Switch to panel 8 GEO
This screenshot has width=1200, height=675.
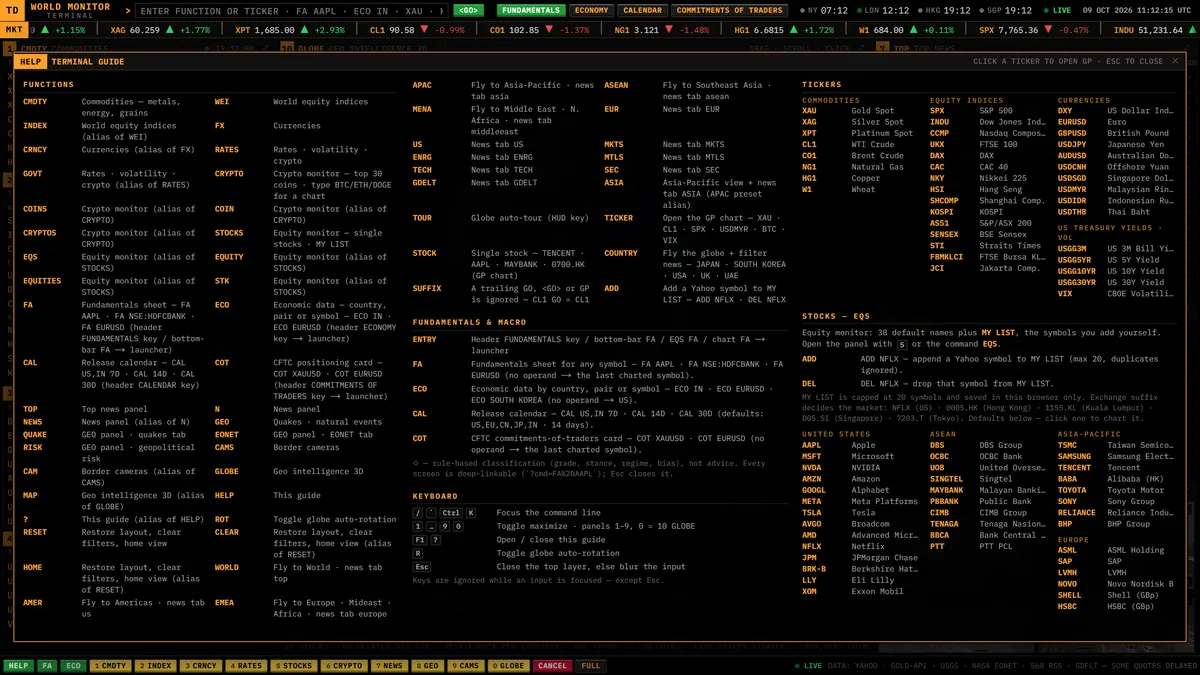tap(428, 665)
